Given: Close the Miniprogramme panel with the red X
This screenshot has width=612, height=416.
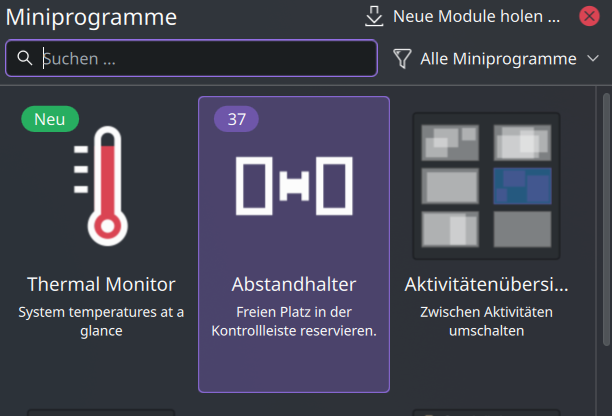Looking at the screenshot, I should [589, 16].
